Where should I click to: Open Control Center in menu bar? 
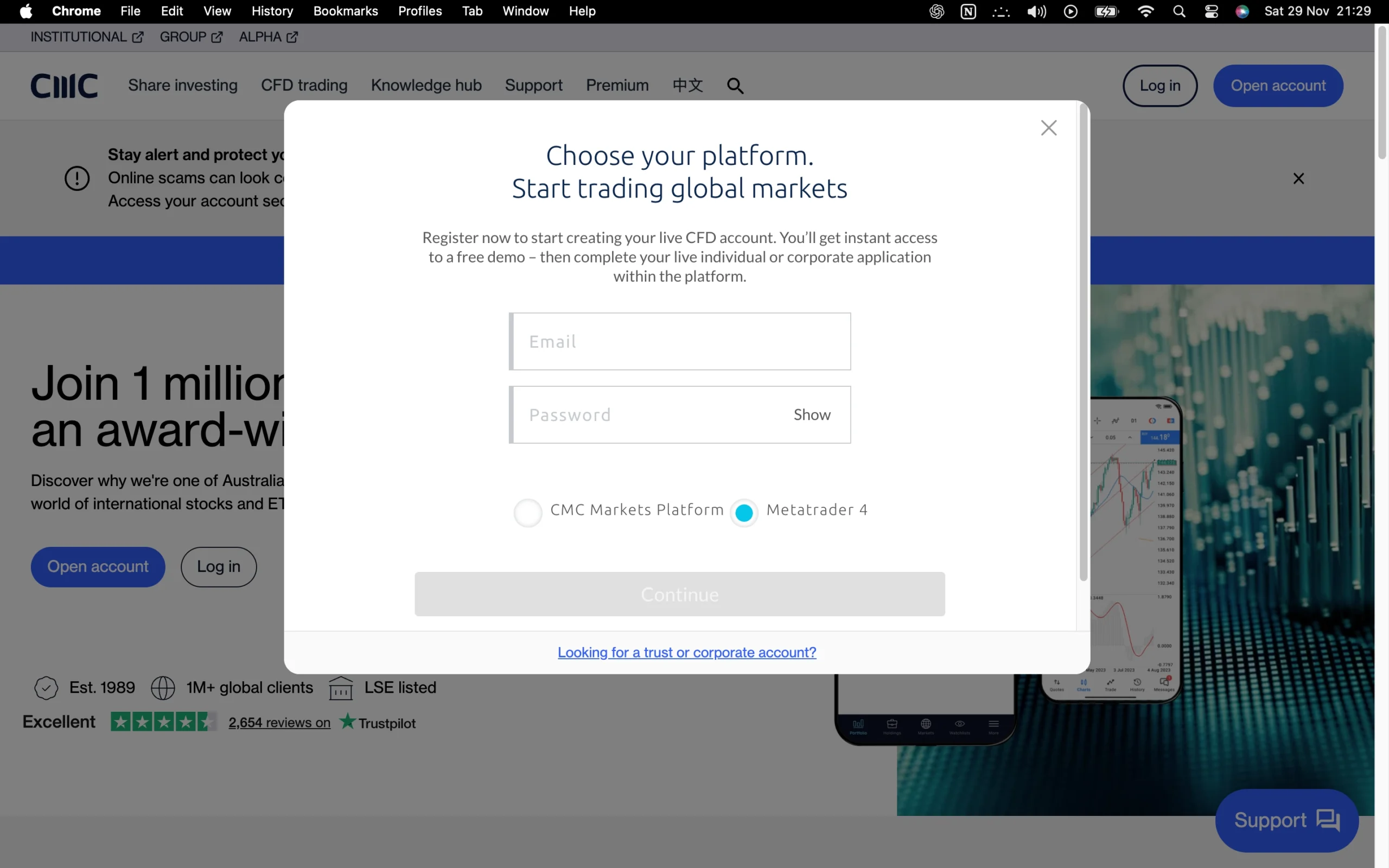click(1211, 11)
